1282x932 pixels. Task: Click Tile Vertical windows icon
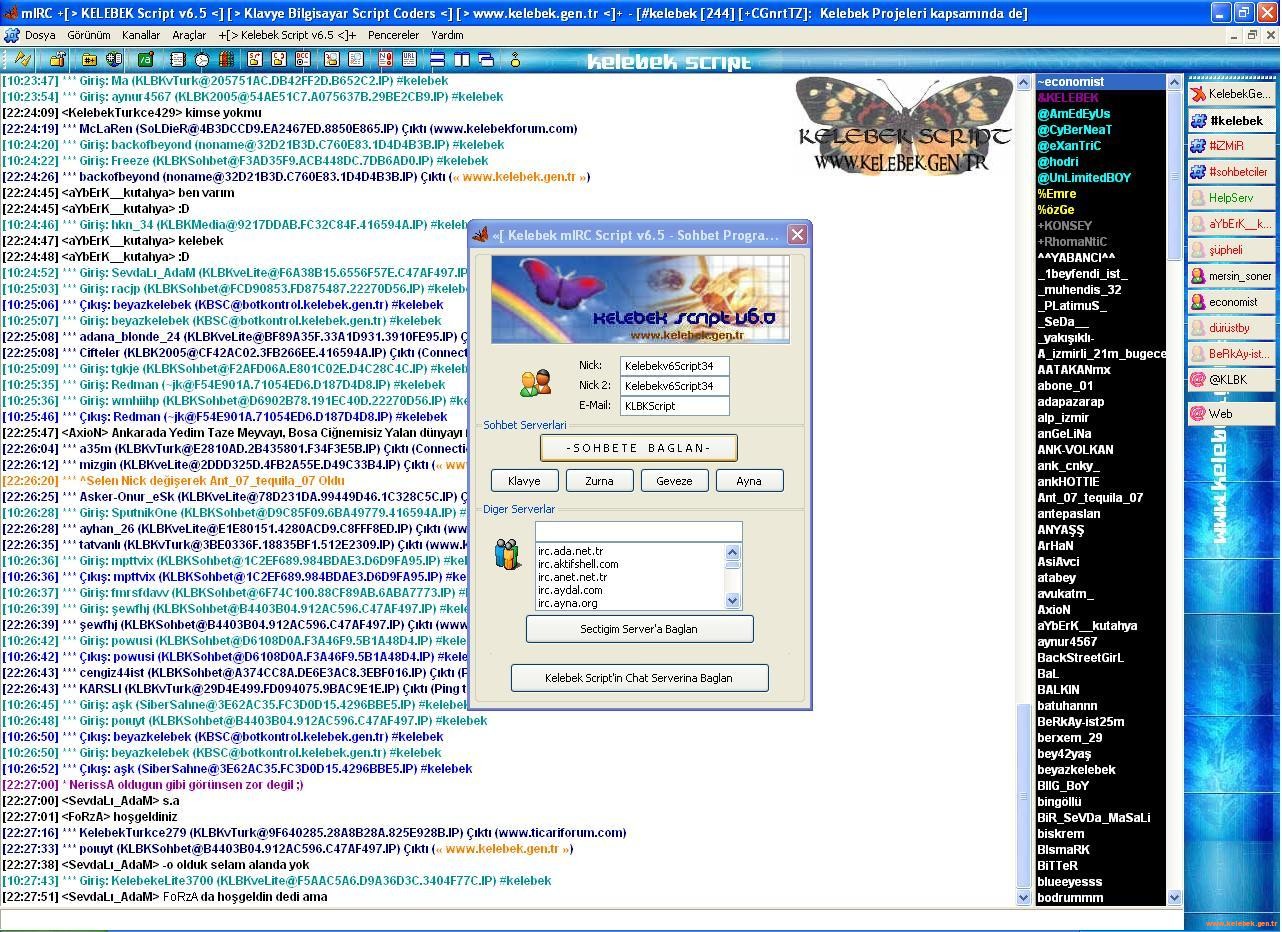[462, 60]
